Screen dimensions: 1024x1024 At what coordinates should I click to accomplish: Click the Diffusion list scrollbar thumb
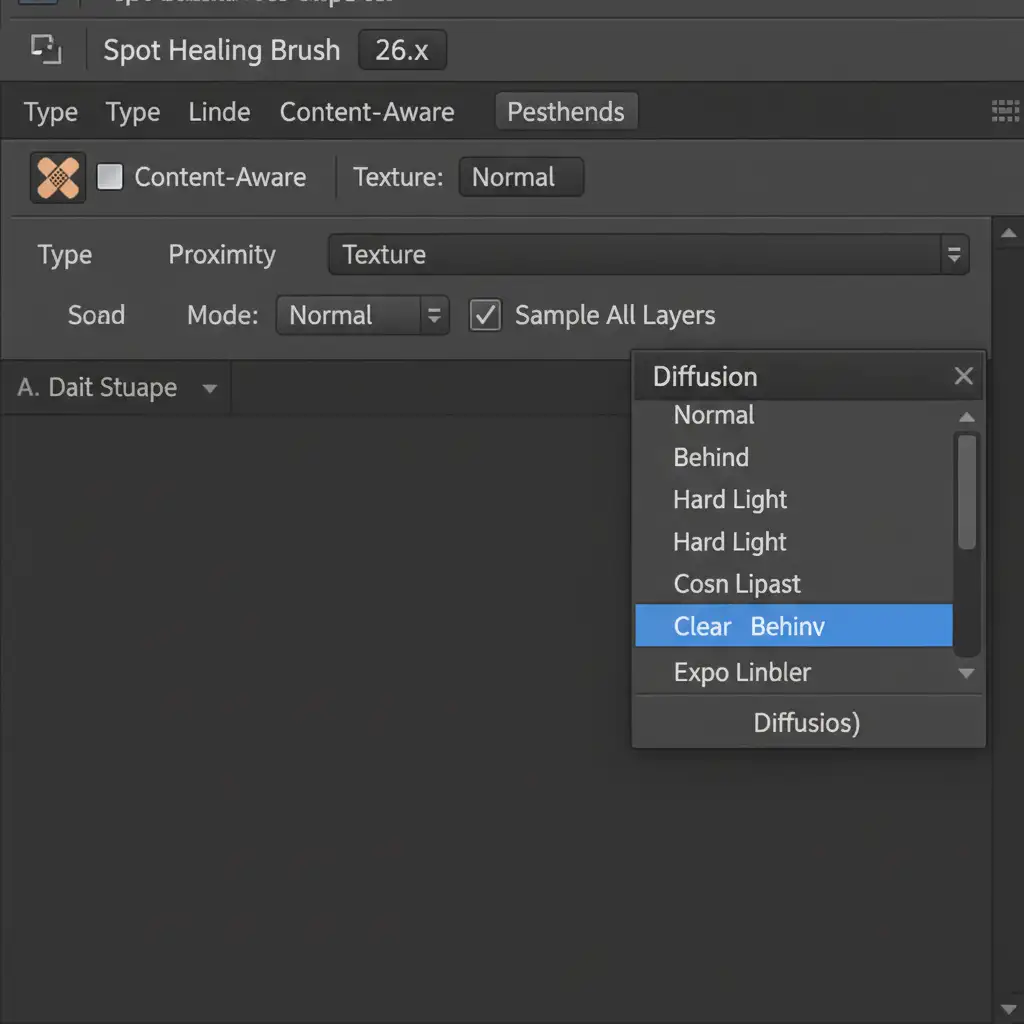[x=966, y=491]
